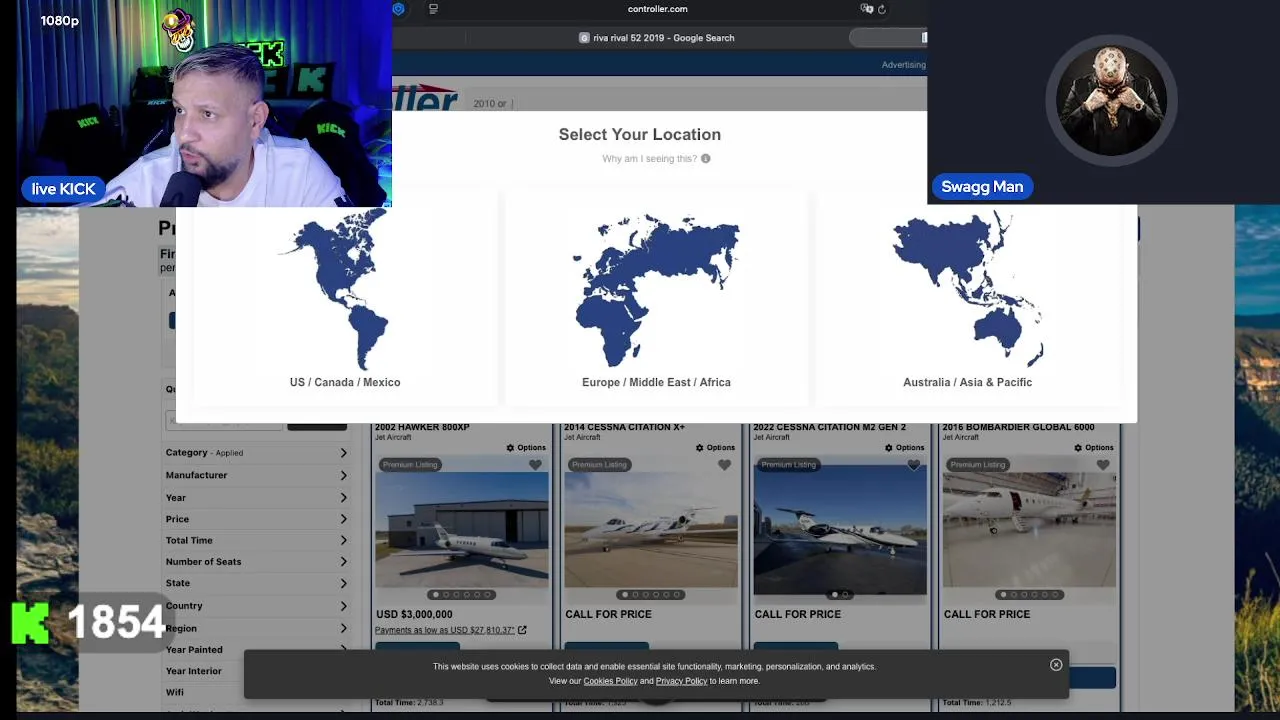Expand the State filter
The image size is (1280, 720).
coord(257,583)
